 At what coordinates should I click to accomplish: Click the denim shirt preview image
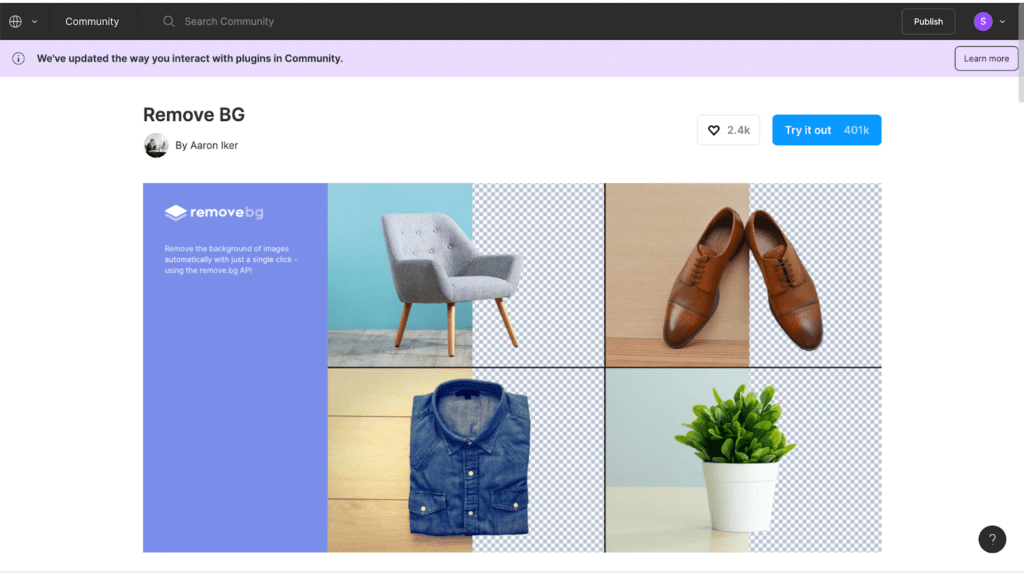[x=466, y=461]
